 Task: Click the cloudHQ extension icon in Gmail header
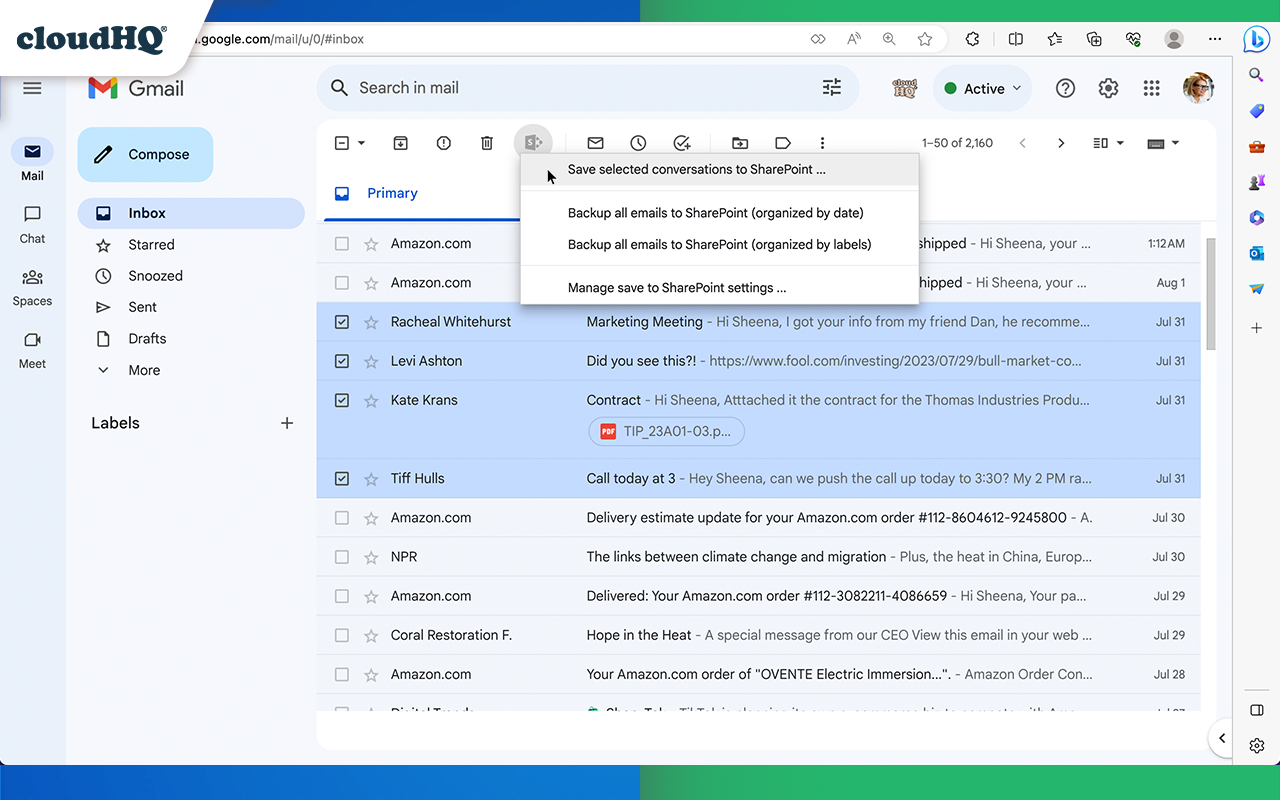point(905,88)
